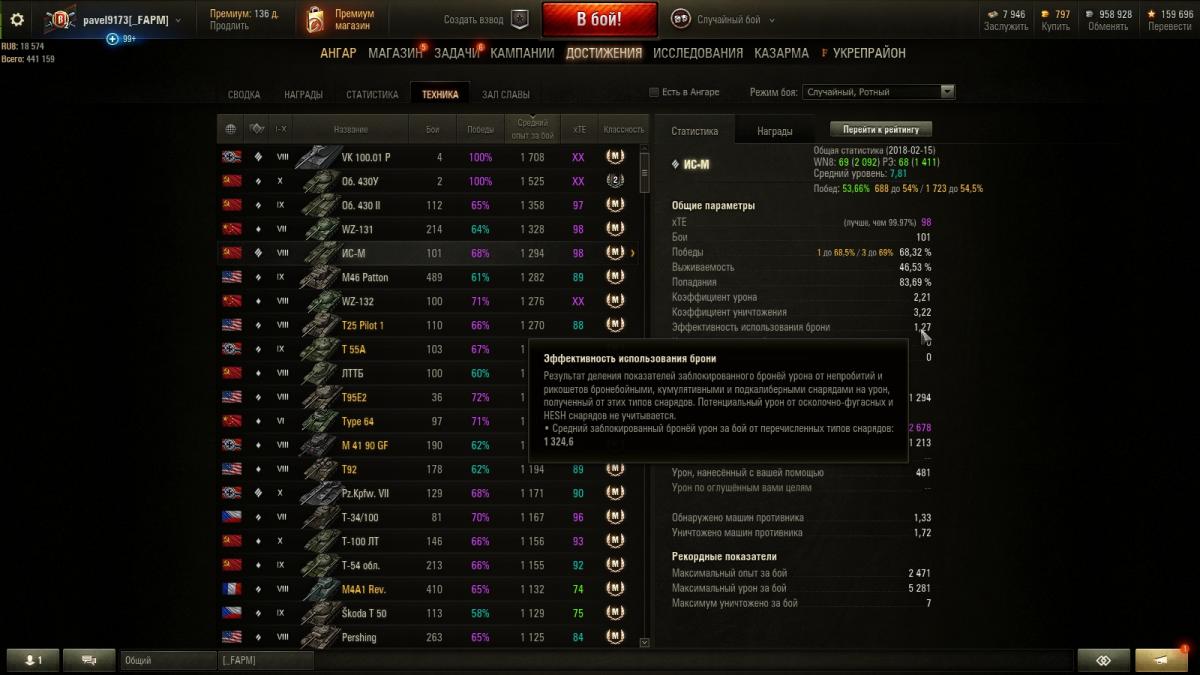
Task: Open the settings gear menu
Action: (x=16, y=19)
